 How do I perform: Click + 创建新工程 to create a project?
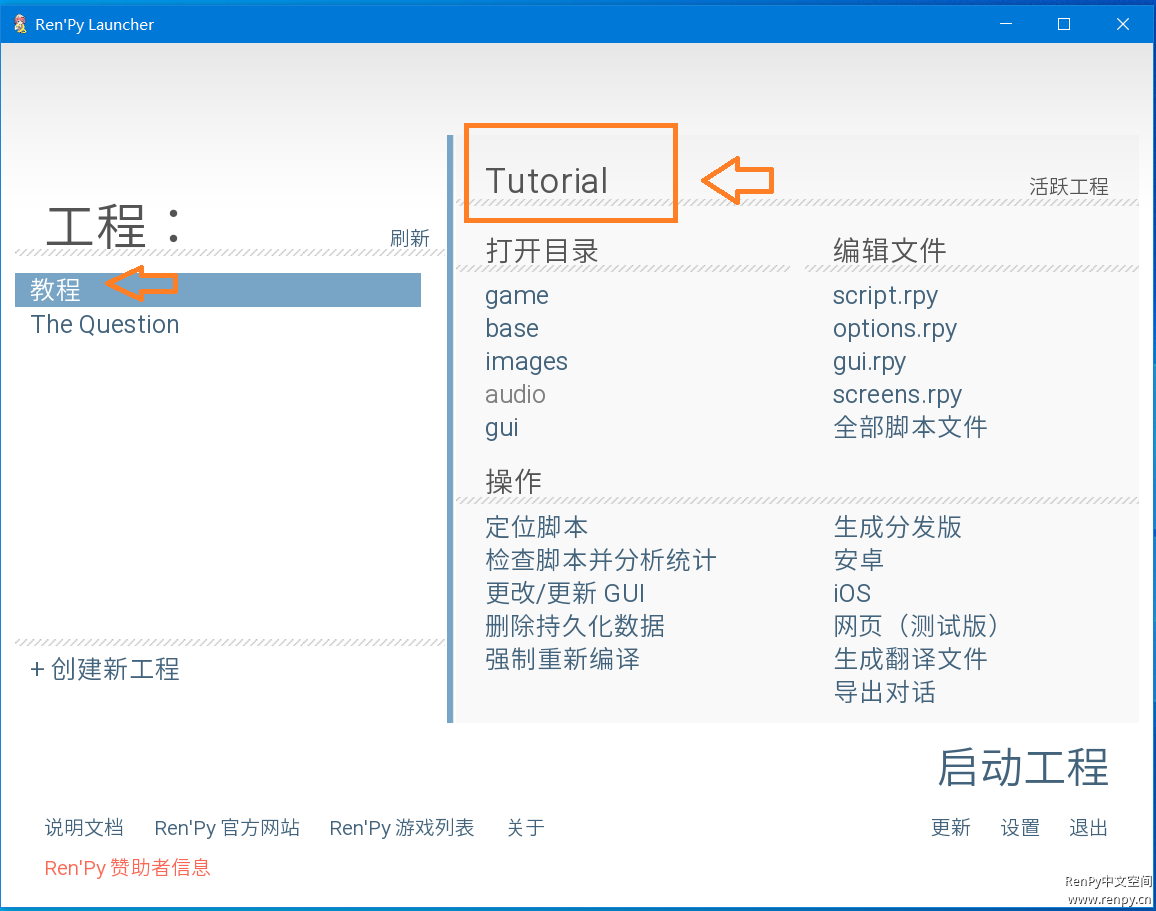105,669
